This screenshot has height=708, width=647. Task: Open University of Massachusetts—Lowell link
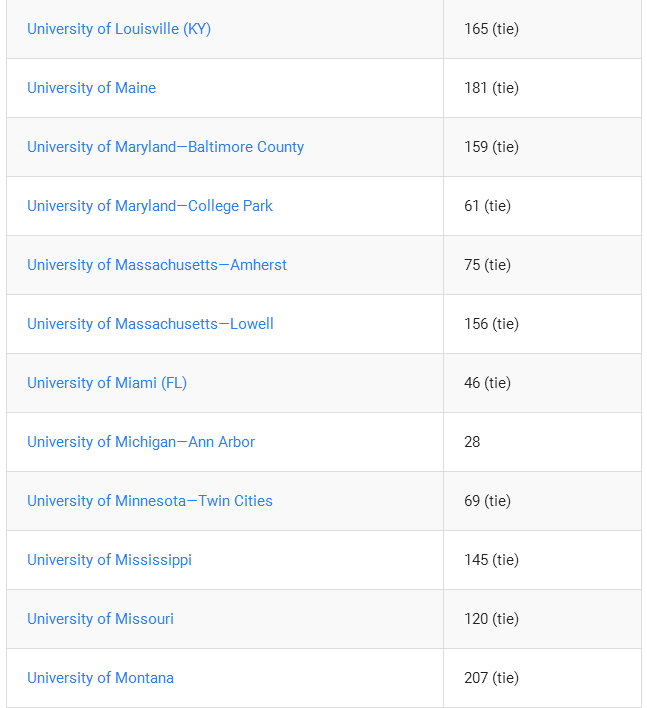pyautogui.click(x=150, y=324)
